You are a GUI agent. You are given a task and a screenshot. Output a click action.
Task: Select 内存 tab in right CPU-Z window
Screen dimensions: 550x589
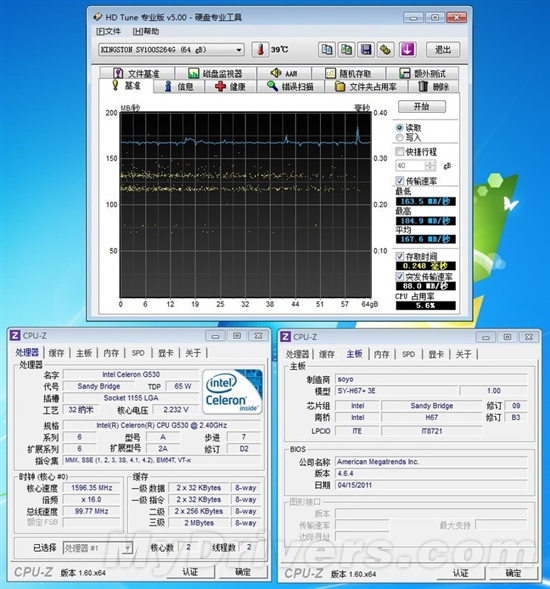tap(381, 354)
